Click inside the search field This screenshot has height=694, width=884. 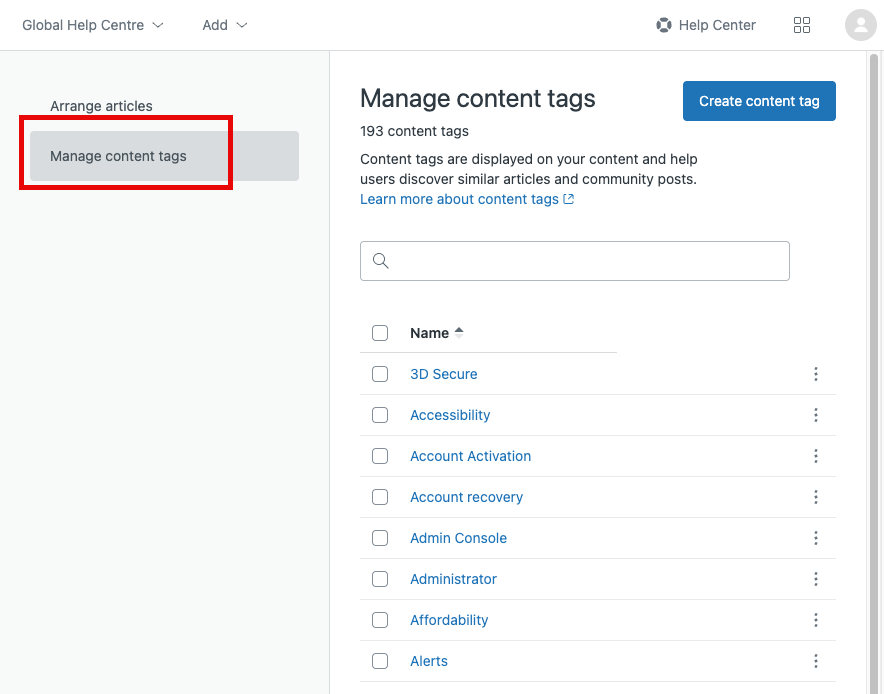point(574,261)
